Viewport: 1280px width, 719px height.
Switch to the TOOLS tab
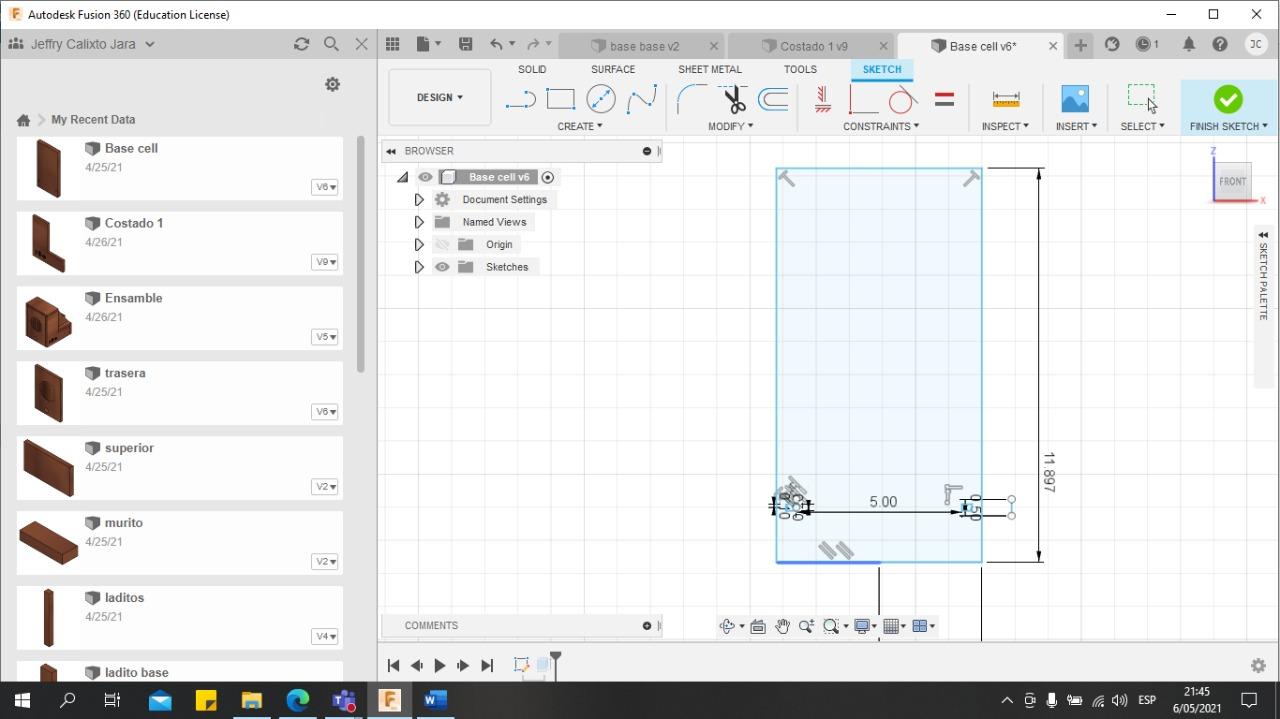click(800, 69)
